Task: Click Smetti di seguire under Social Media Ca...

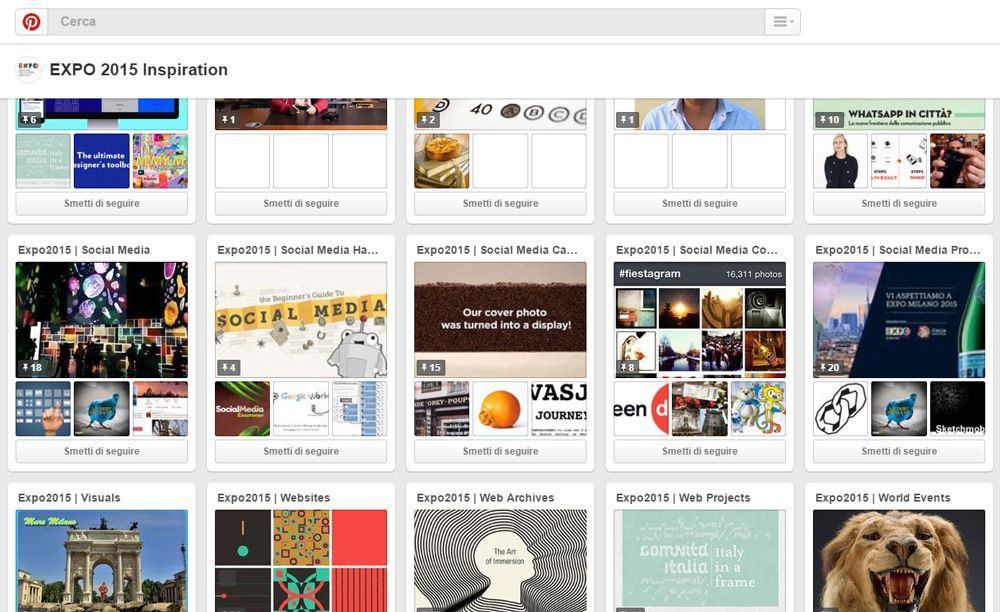Action: point(501,451)
